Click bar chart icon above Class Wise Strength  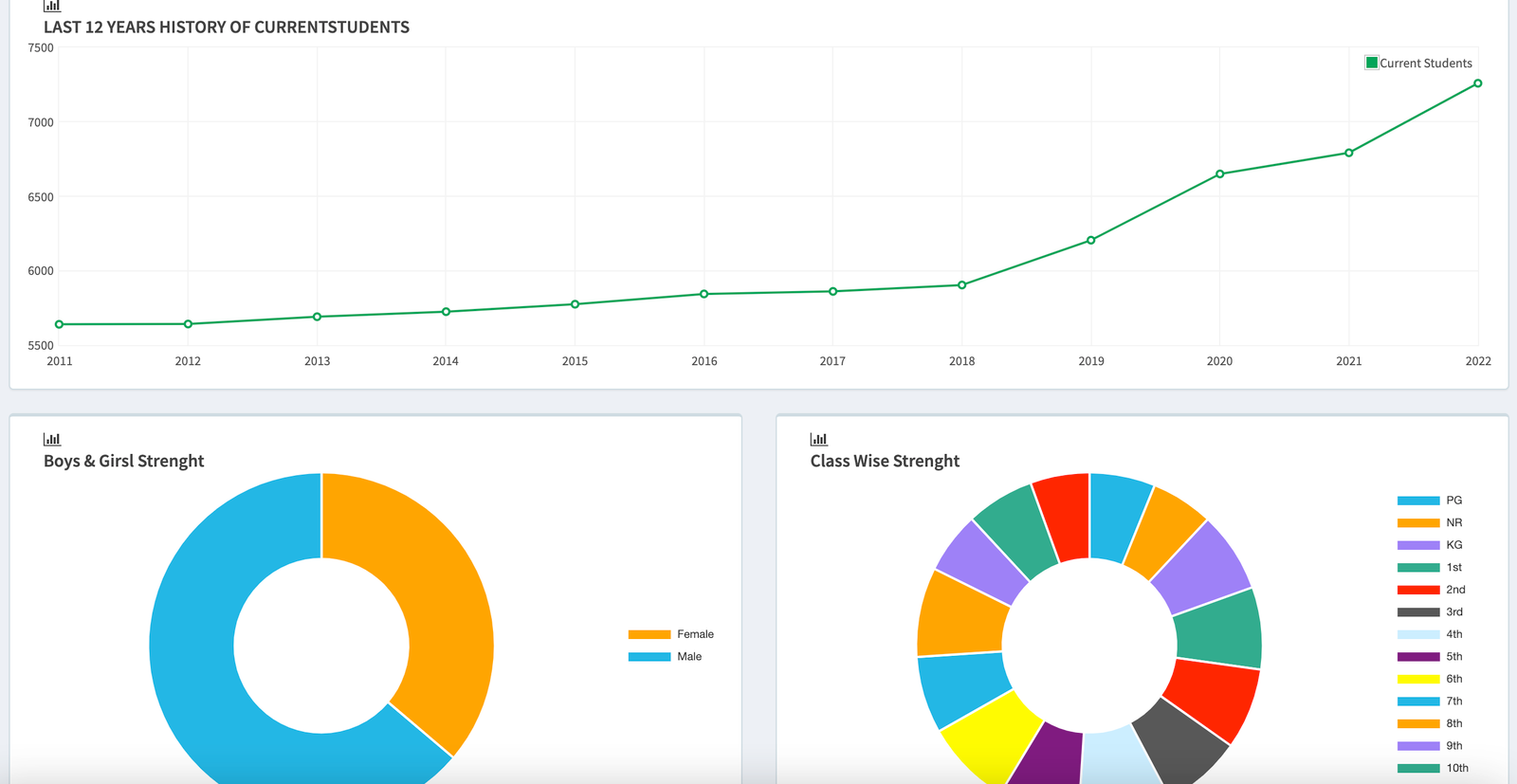pyautogui.click(x=818, y=439)
